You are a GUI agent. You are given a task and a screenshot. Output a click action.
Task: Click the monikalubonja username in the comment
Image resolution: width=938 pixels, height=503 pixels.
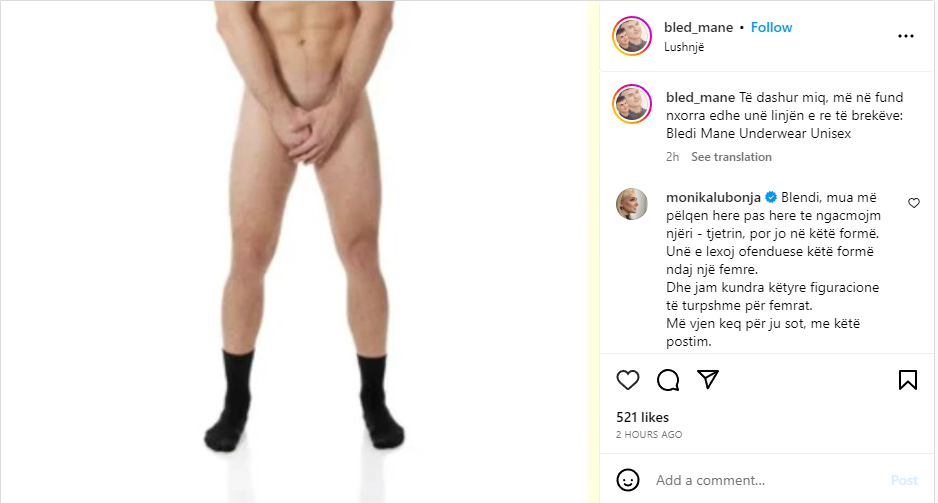pos(713,197)
